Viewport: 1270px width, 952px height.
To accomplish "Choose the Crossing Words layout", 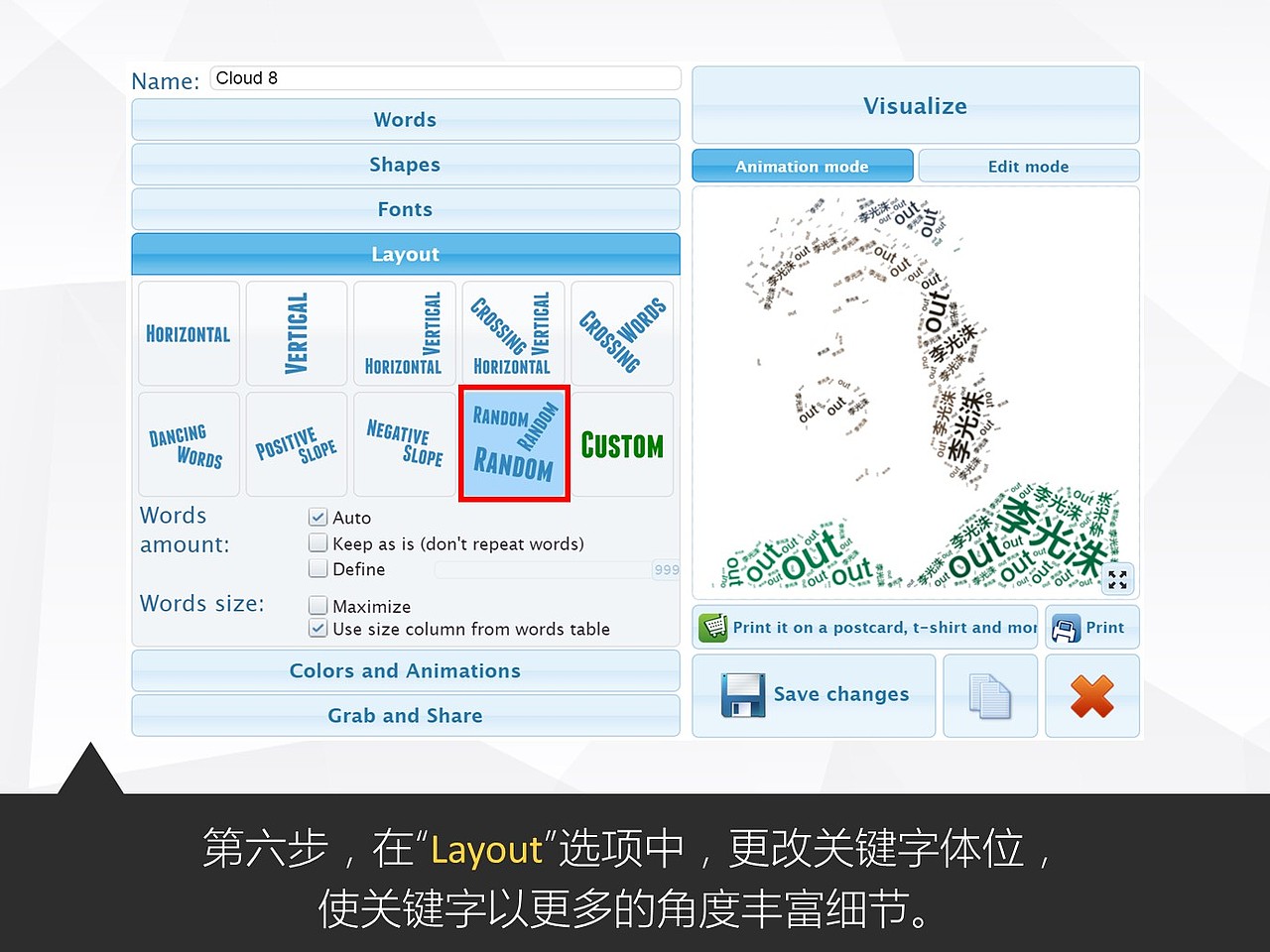I will pyautogui.click(x=622, y=333).
